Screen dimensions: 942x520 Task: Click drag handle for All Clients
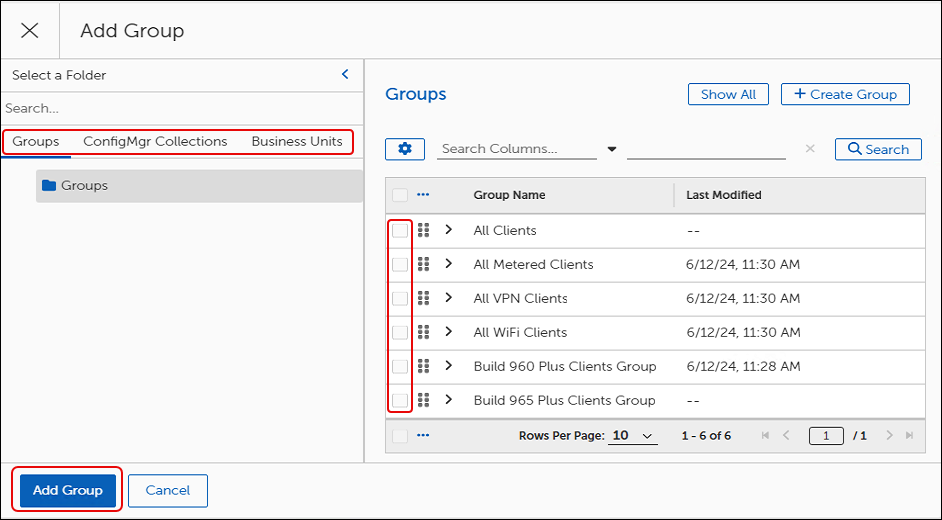pyautogui.click(x=424, y=230)
